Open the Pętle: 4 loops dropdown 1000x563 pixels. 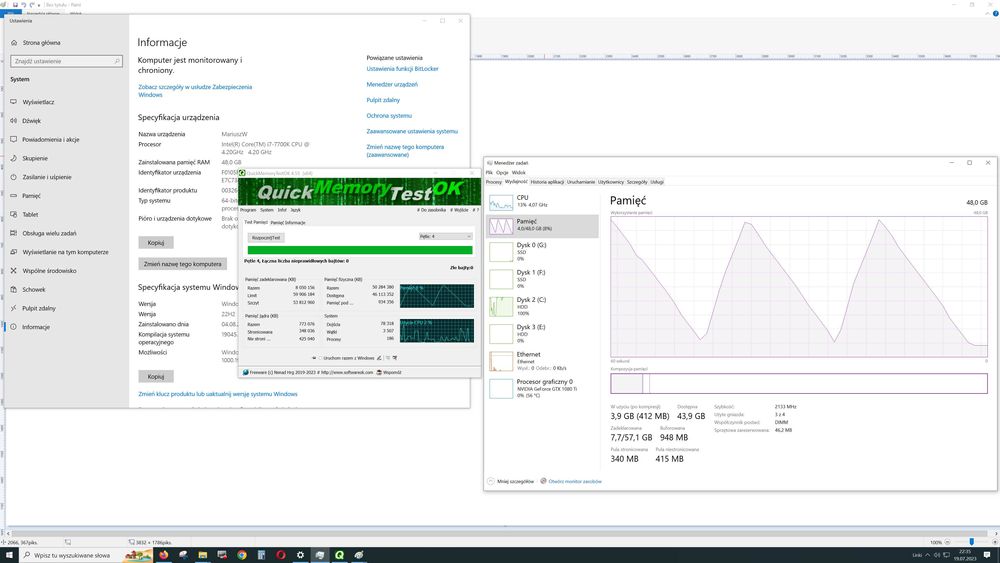click(x=445, y=237)
